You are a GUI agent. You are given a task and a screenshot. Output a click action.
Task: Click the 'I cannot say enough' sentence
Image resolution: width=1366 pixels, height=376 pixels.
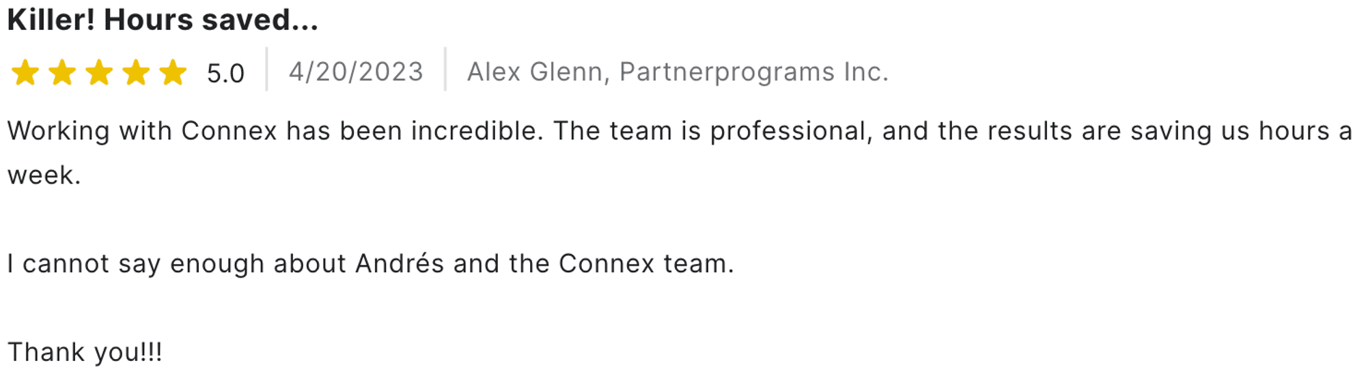(x=370, y=265)
